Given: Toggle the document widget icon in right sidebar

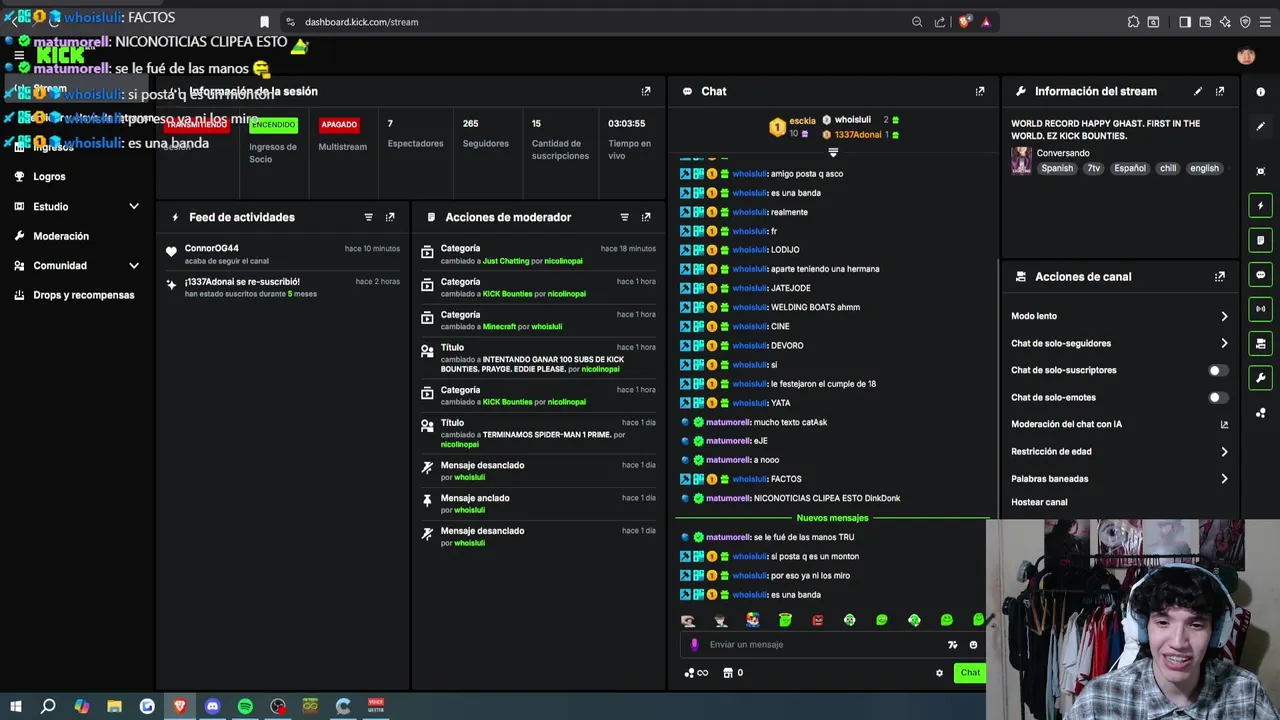Looking at the screenshot, I should [x=1260, y=240].
